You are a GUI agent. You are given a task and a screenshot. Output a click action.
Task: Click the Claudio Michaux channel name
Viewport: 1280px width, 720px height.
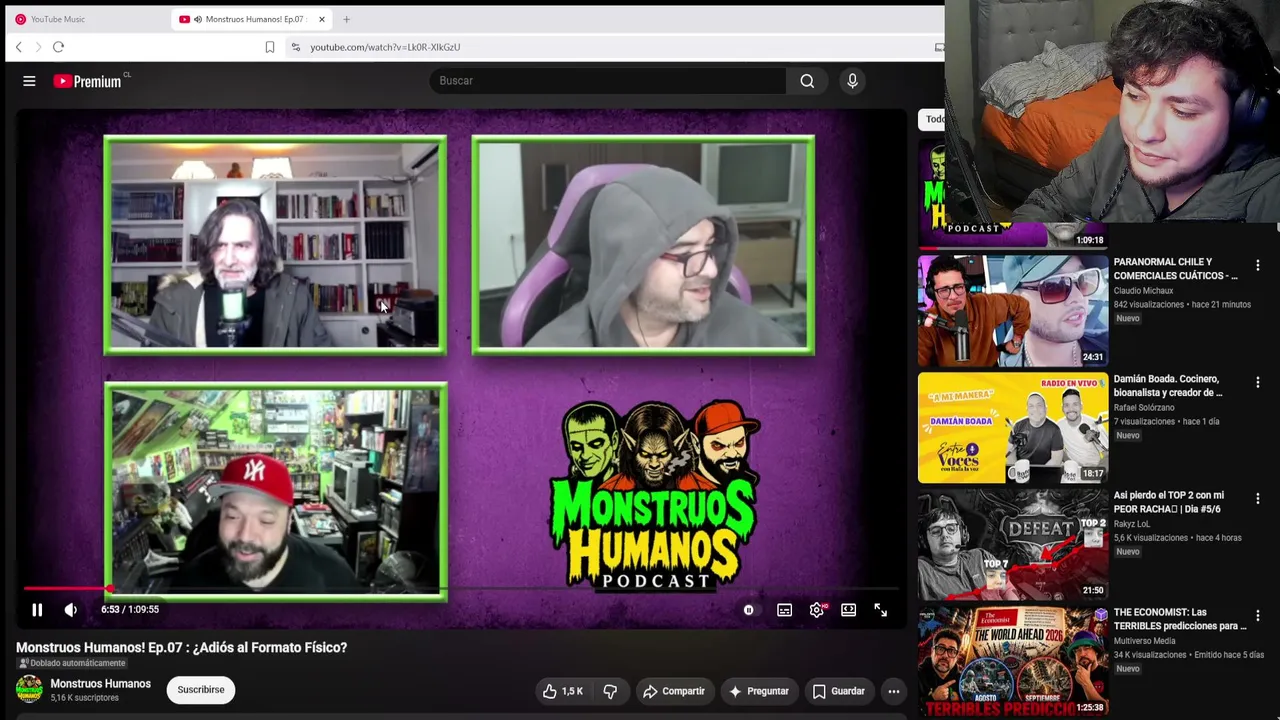pos(1144,291)
